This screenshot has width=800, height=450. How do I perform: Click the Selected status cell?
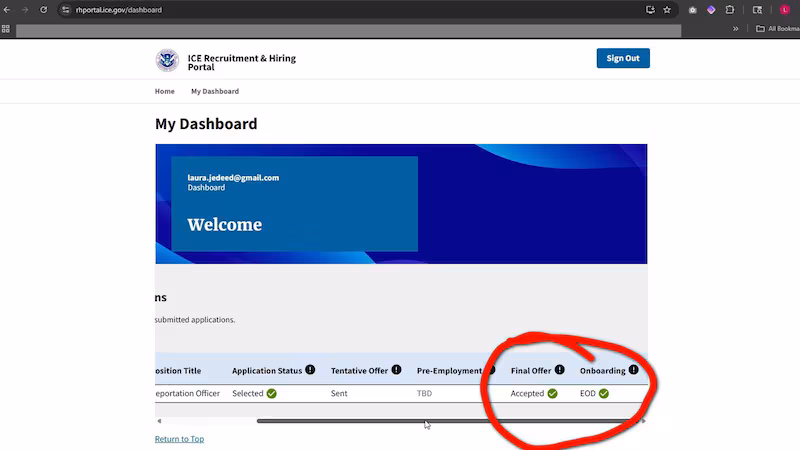click(247, 393)
